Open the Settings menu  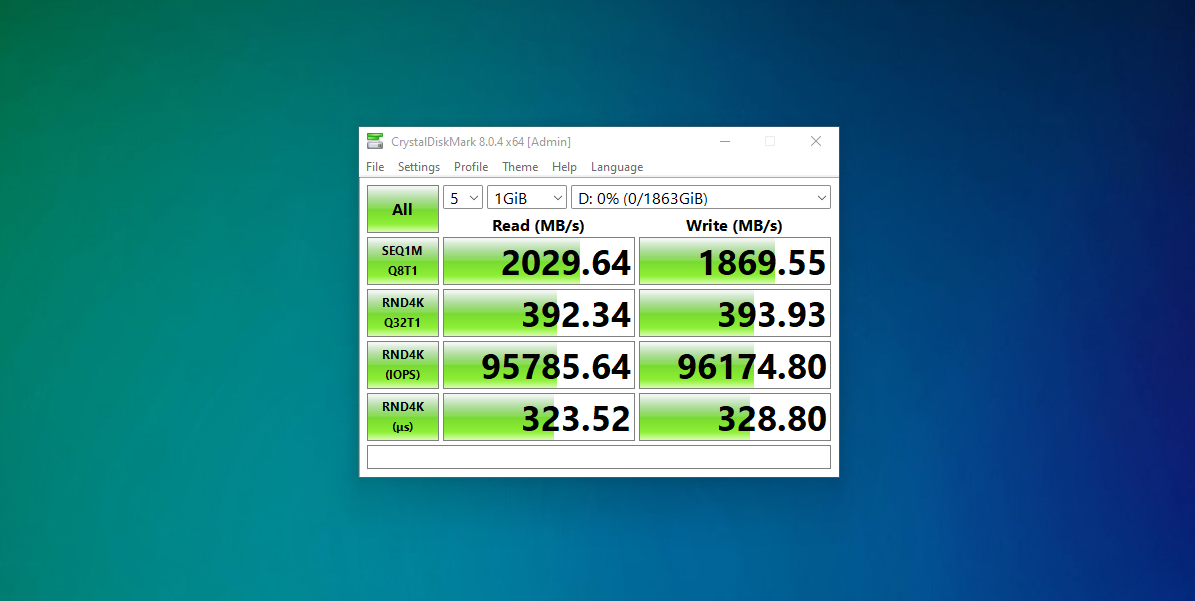[x=418, y=167]
